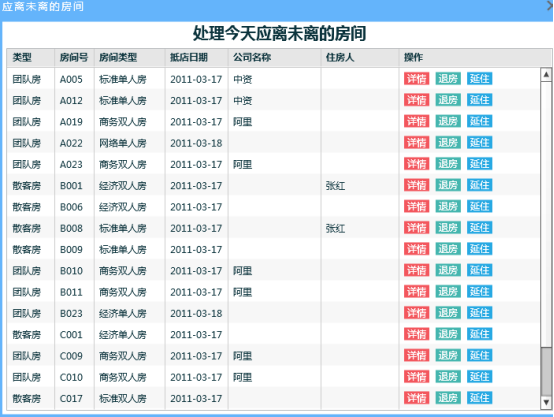Check out room B001 via 退房
The image size is (554, 417).
pyautogui.click(x=448, y=185)
